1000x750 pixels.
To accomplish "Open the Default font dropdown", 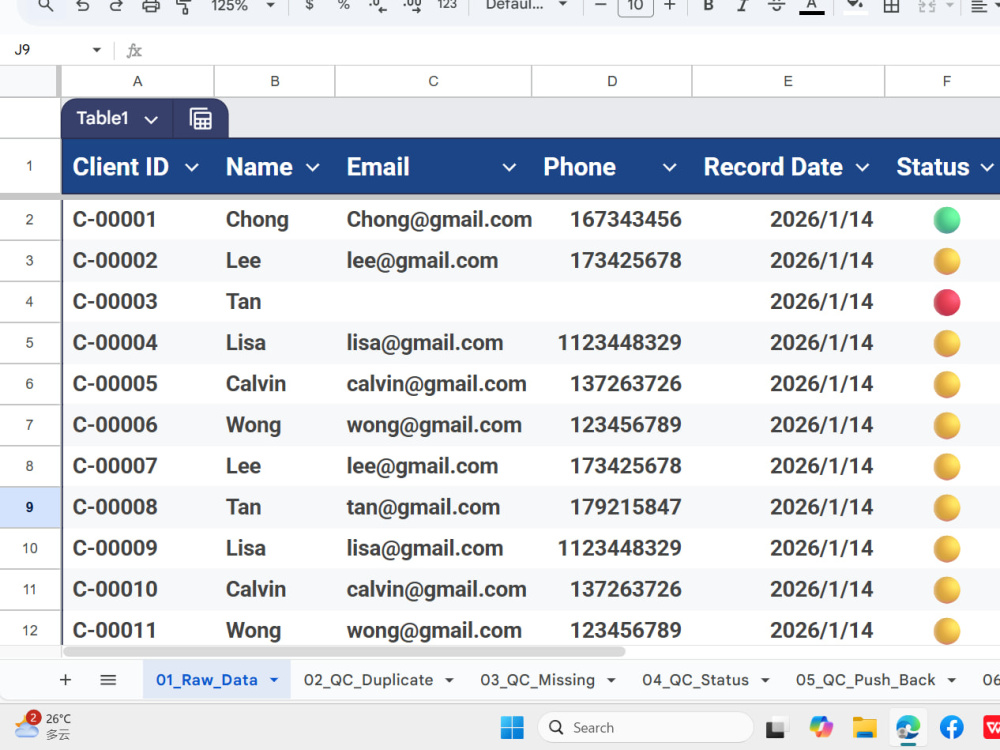I will click(x=526, y=5).
